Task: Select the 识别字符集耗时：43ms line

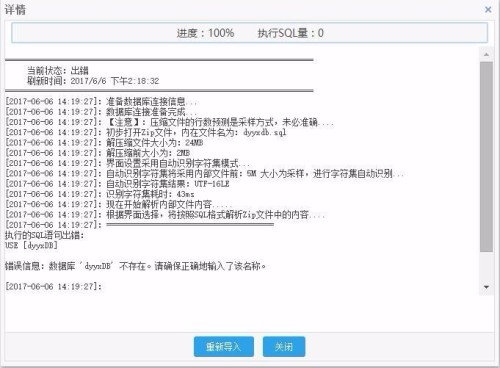Action: [x=100, y=194]
